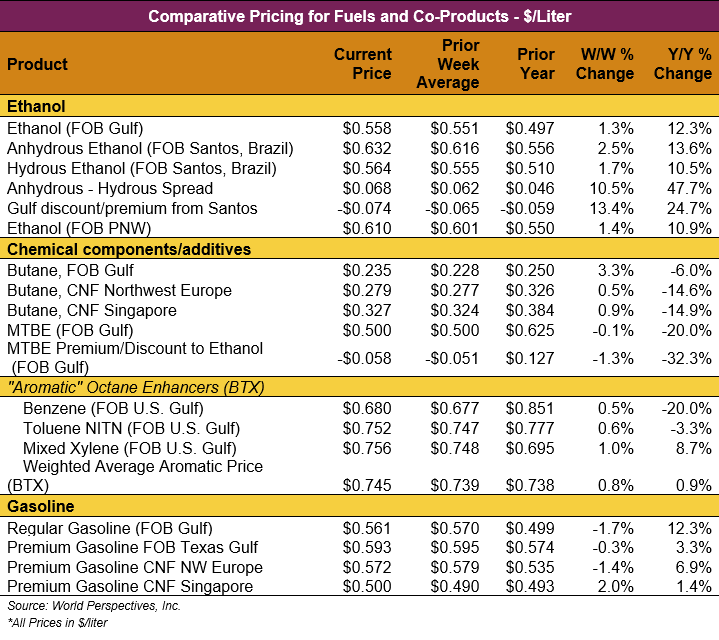719x640 pixels.
Task: Select the 'Premium Gasoline CNF Singapore' label
Action: point(130,587)
